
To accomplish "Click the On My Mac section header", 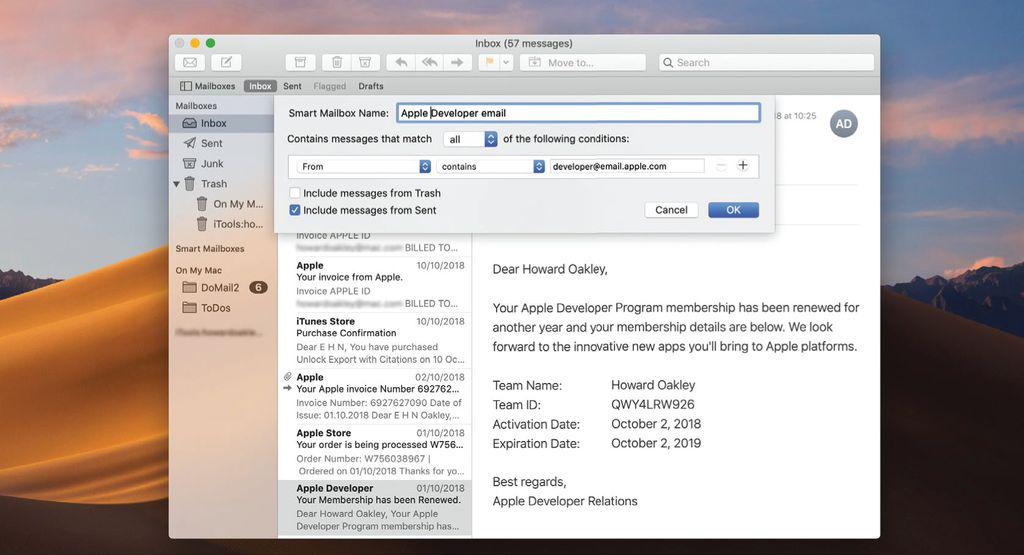I will tap(199, 270).
